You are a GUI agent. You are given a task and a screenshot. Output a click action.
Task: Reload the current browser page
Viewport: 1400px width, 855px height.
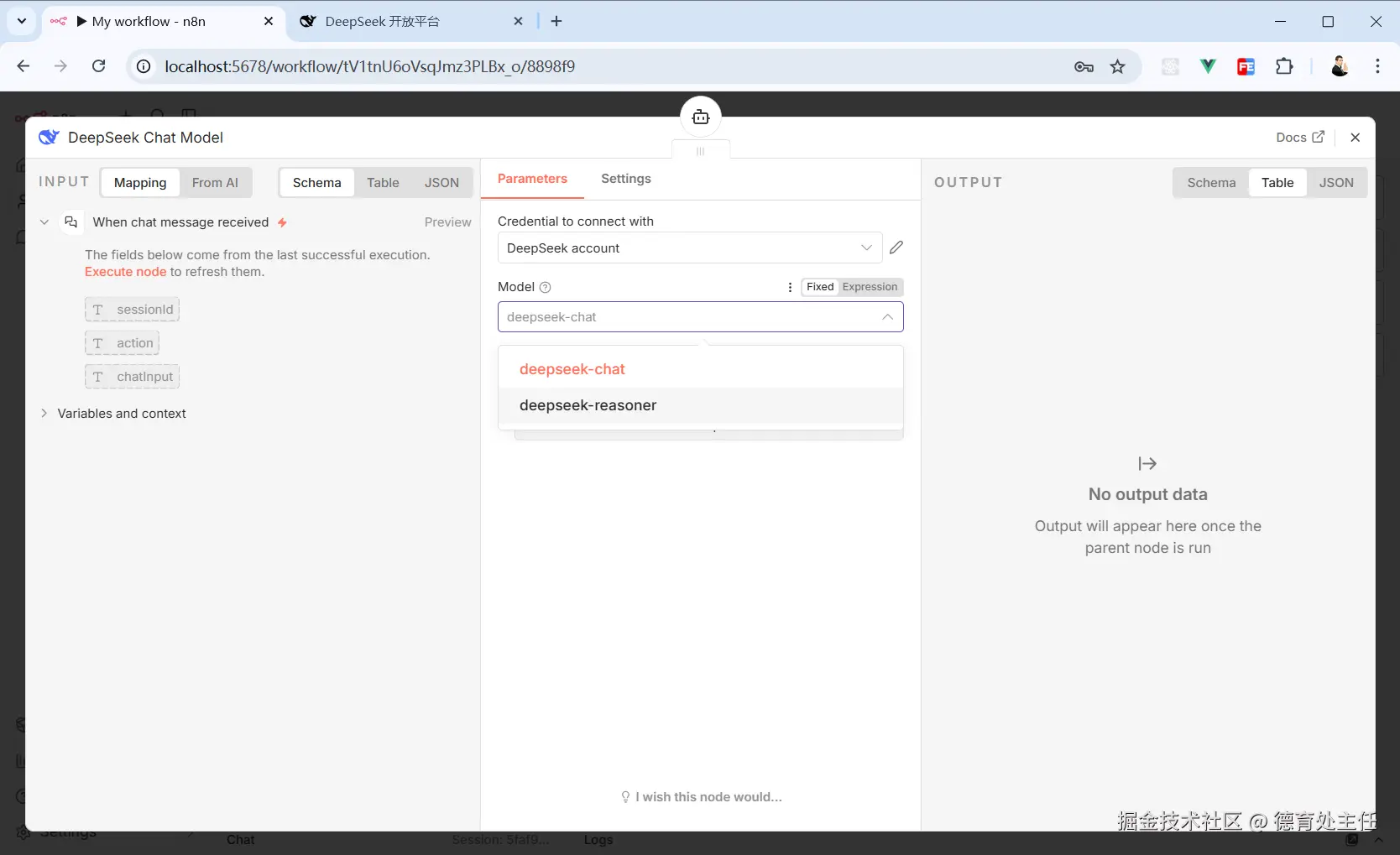tap(99, 66)
